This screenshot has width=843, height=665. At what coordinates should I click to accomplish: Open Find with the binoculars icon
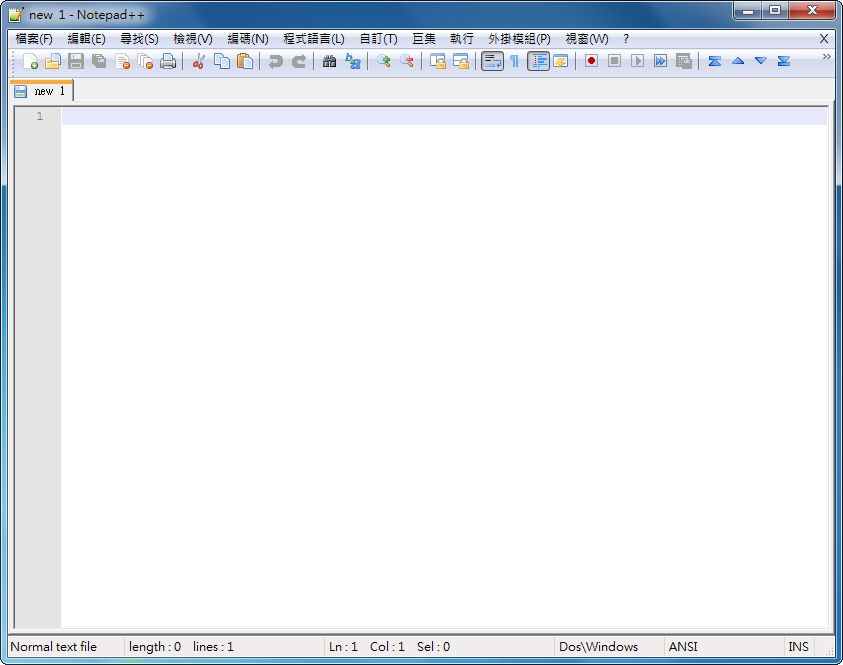(329, 61)
